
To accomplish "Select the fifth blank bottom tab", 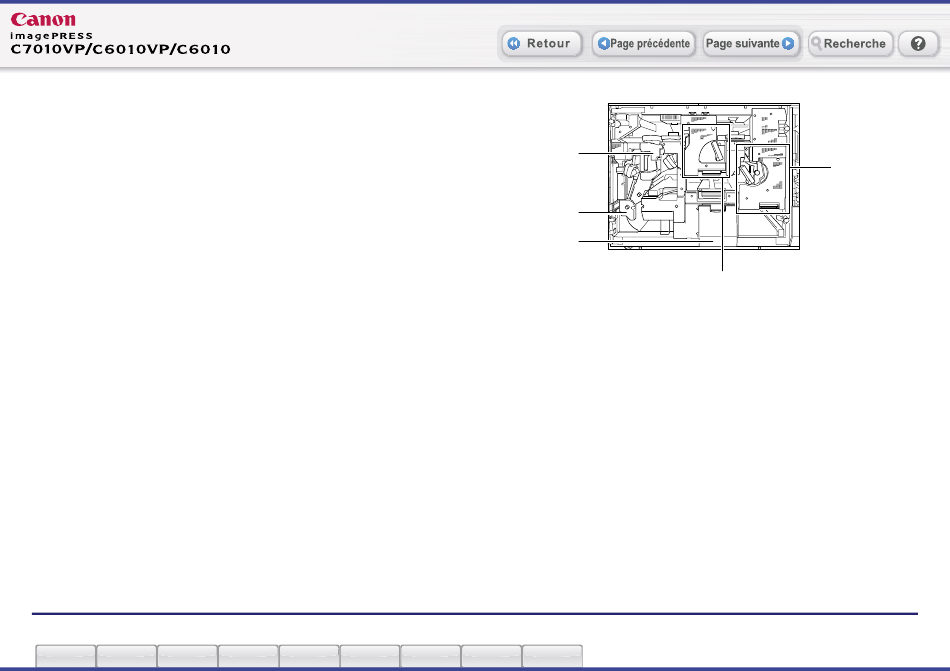I will pos(309,656).
